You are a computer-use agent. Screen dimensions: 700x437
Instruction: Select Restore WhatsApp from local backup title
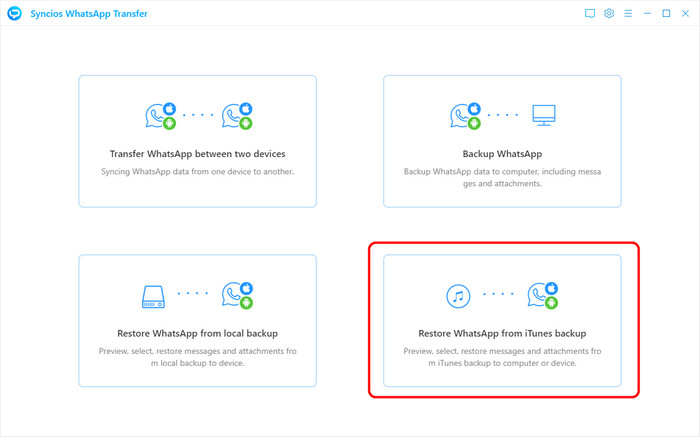(x=197, y=333)
